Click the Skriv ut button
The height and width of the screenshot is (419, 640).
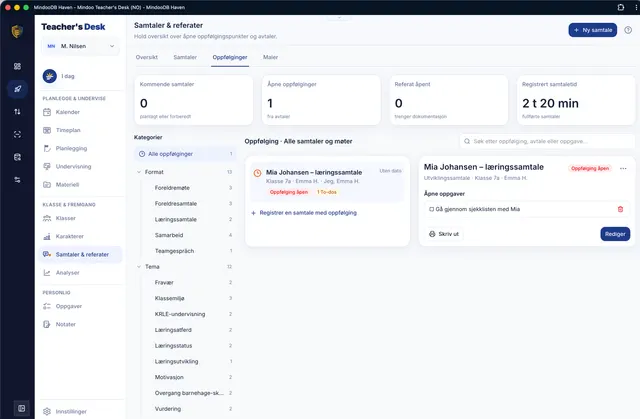tap(444, 234)
